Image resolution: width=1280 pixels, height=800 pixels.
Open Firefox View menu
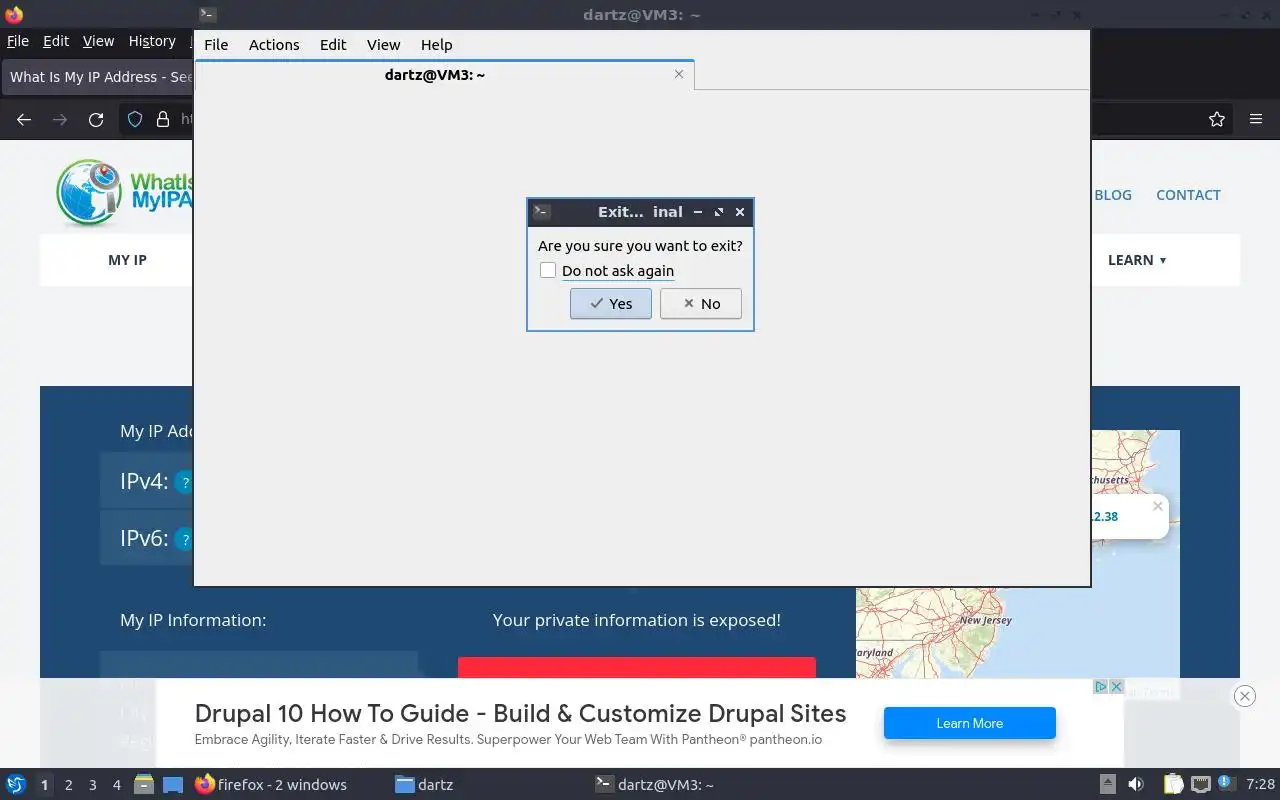coord(98,41)
